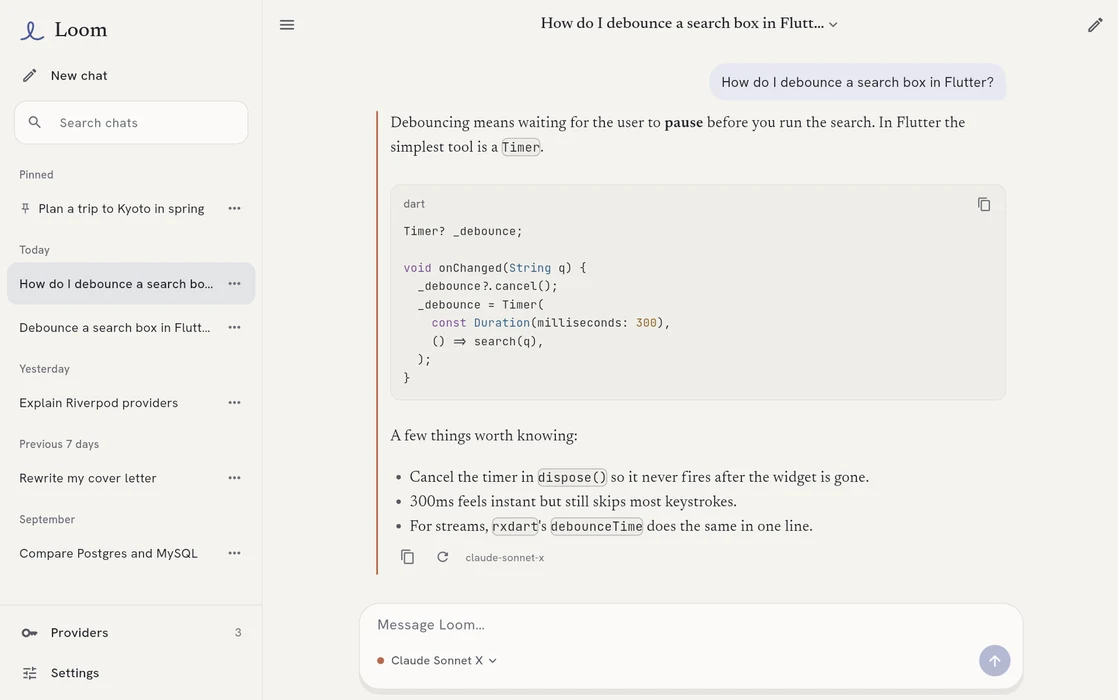Click the key icon next to Providers
This screenshot has height=700, width=1118.
click(x=29, y=633)
